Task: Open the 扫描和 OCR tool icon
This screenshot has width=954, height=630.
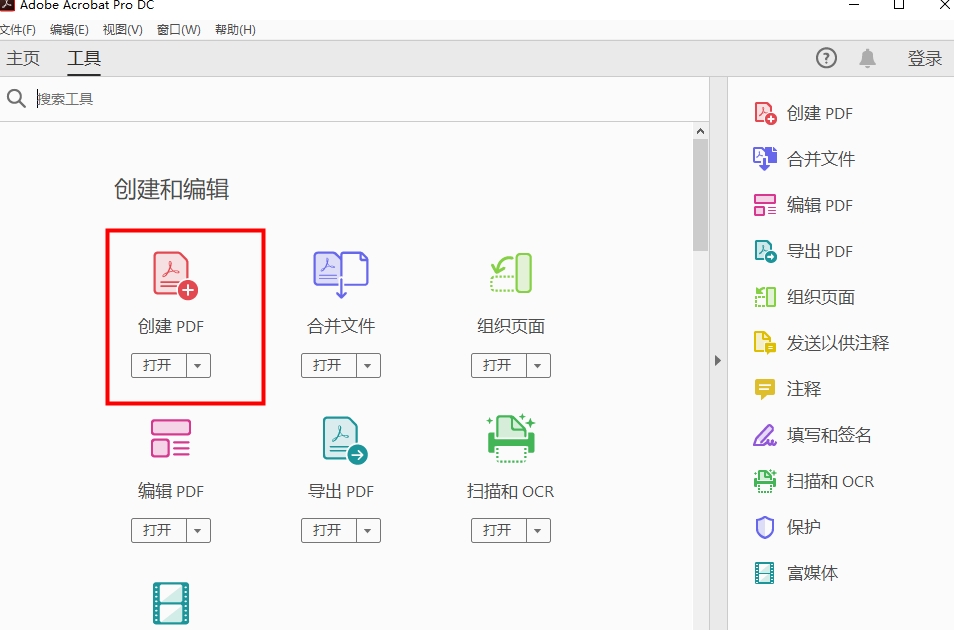Action: (510, 438)
